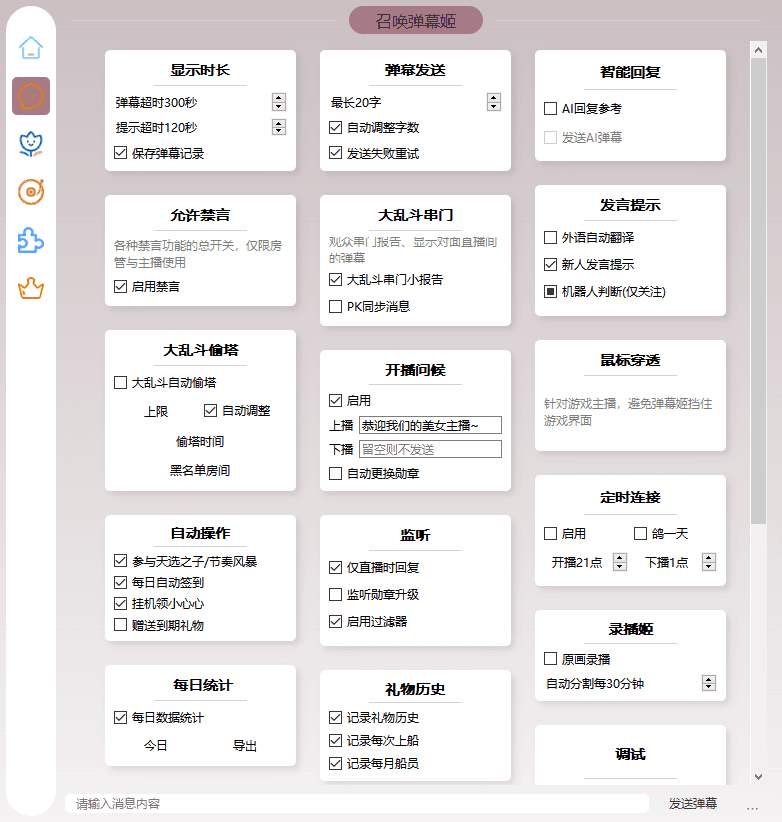Select the chat bubble sidebar icon
Screen dimensions: 782x822
point(31,96)
